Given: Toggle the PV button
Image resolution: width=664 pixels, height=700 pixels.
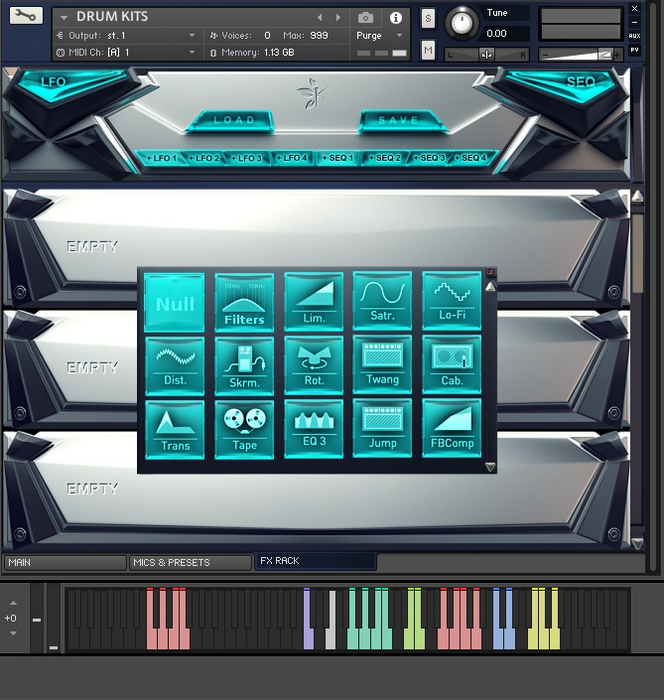Looking at the screenshot, I should point(635,50).
